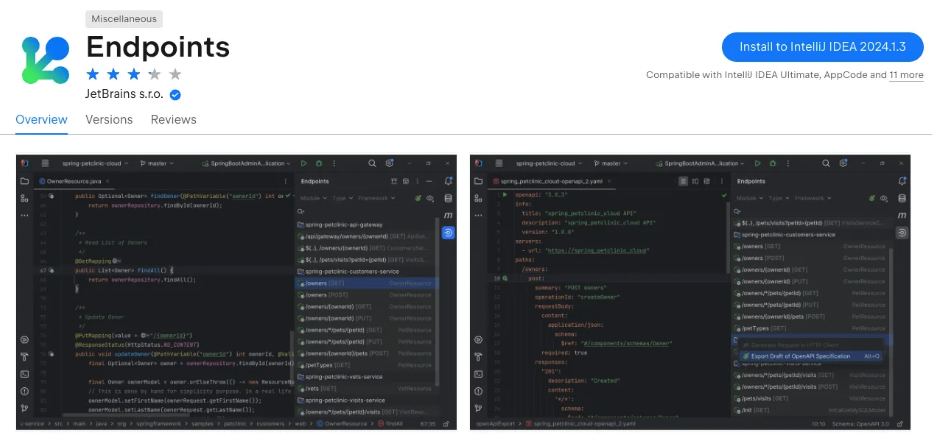932x444 pixels.
Task: Open Project folder tool window in left screenshot
Action: point(24,181)
